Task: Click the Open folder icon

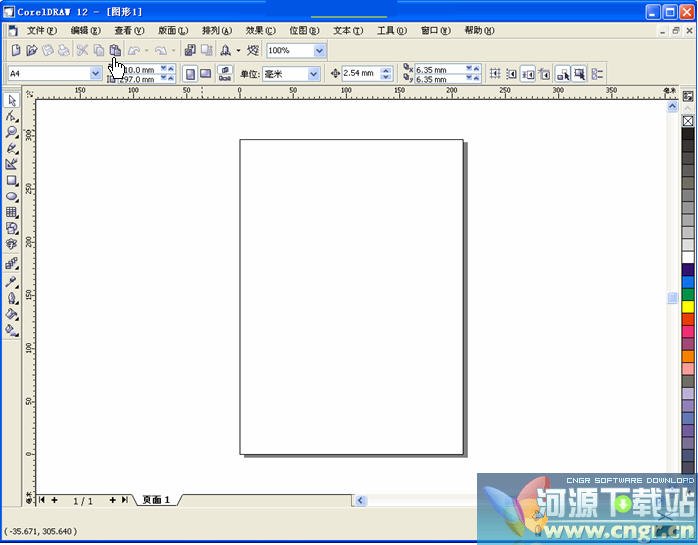Action: pyautogui.click(x=31, y=50)
